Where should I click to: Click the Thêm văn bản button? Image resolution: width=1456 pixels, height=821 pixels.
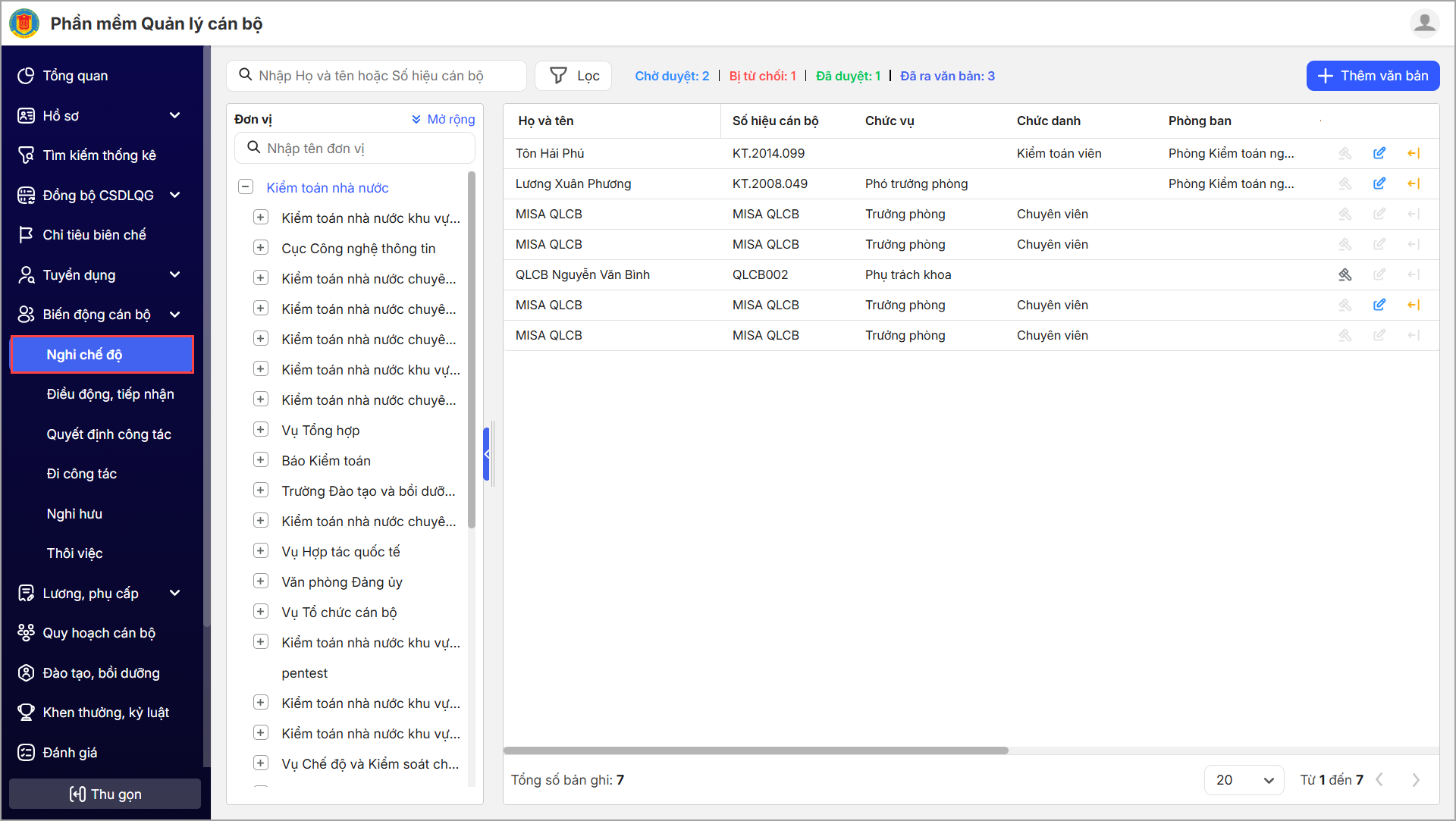[1373, 76]
